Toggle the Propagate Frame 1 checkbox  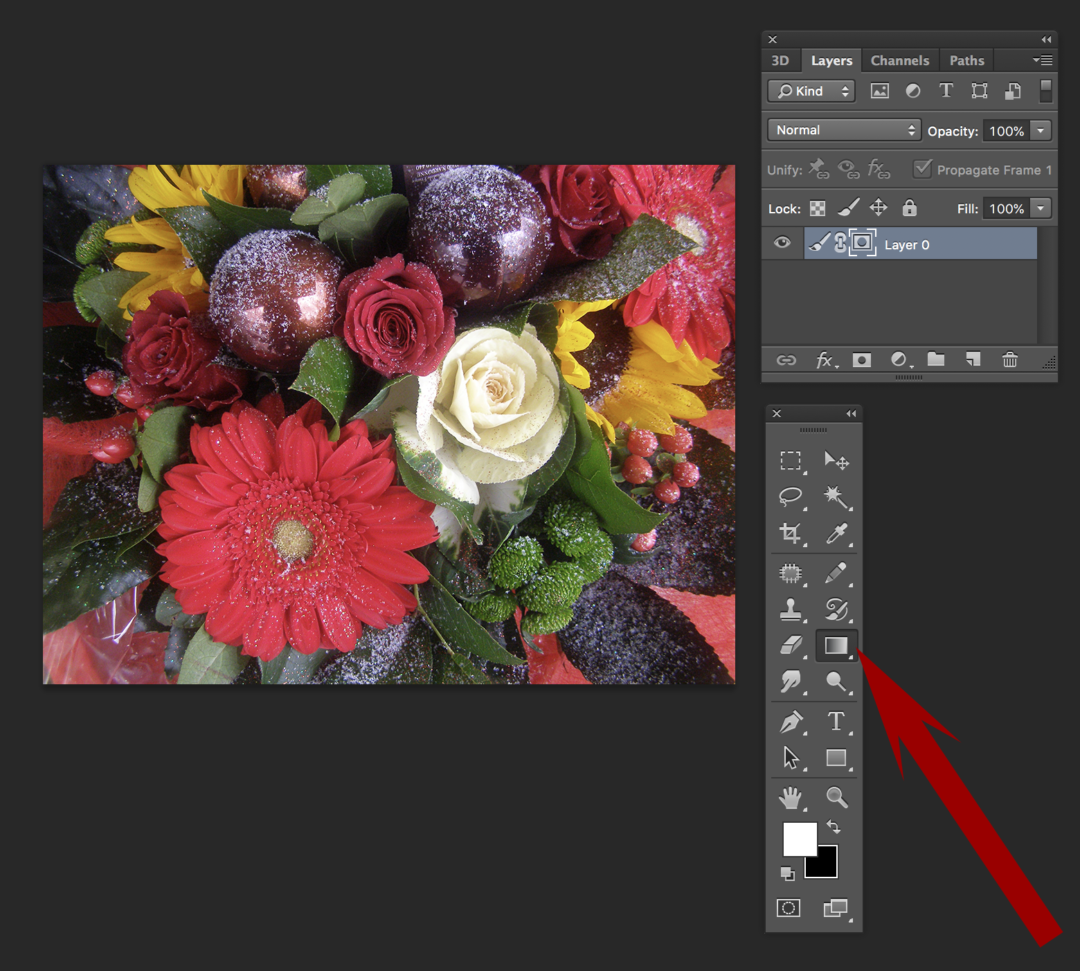[x=922, y=169]
